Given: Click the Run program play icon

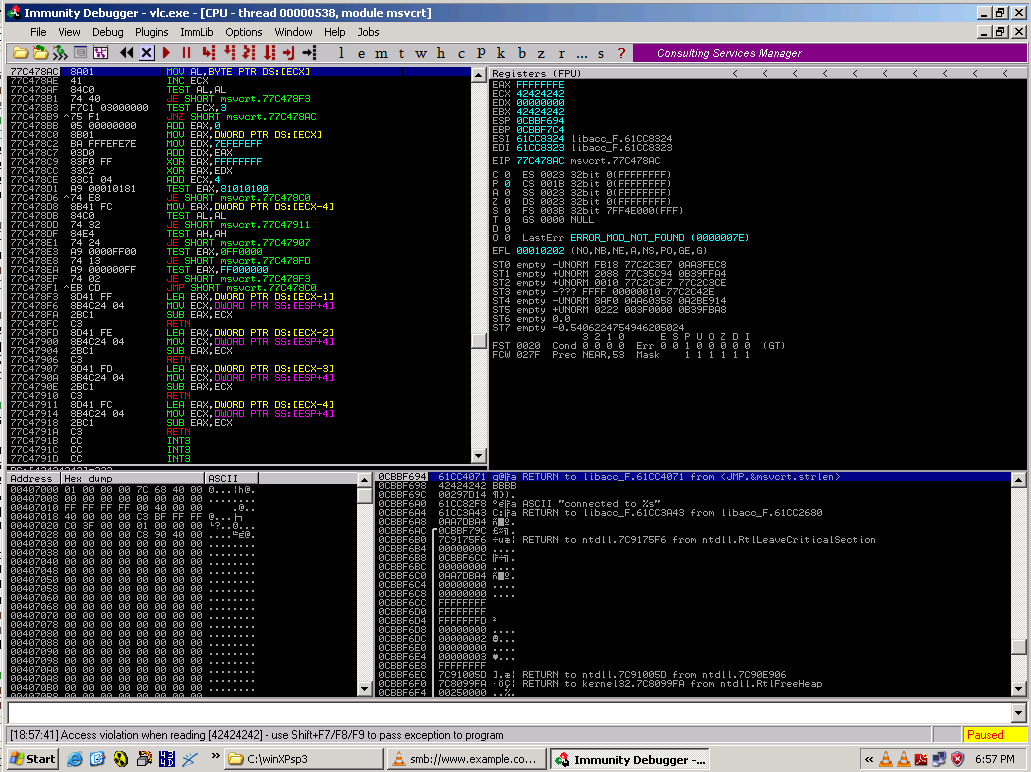Looking at the screenshot, I should pyautogui.click(x=166, y=52).
